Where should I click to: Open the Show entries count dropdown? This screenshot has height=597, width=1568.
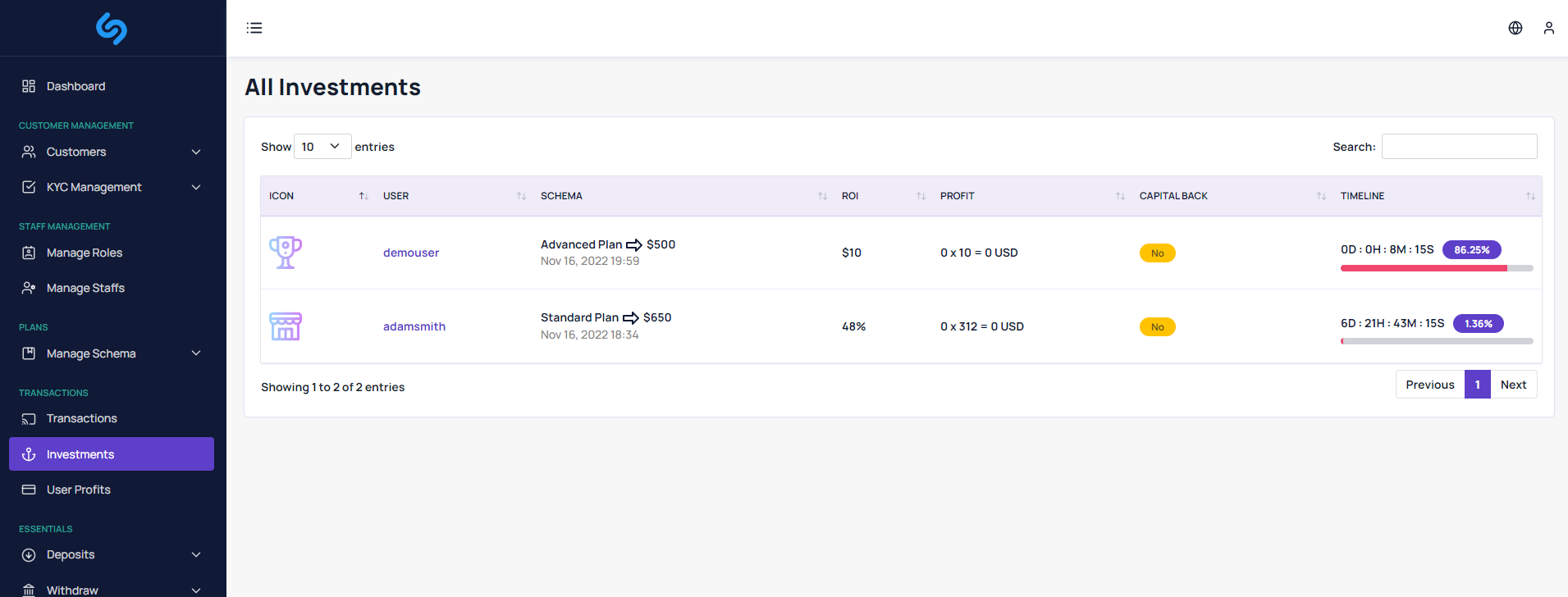322,147
